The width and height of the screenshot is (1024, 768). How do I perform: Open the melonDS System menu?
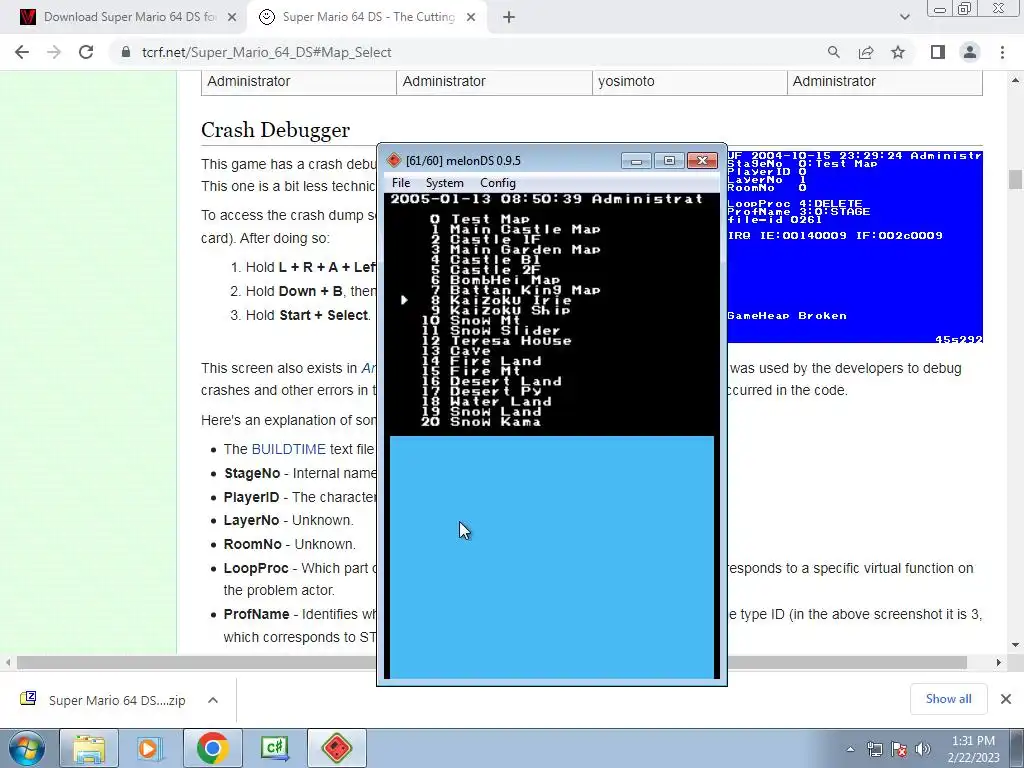[x=445, y=183]
